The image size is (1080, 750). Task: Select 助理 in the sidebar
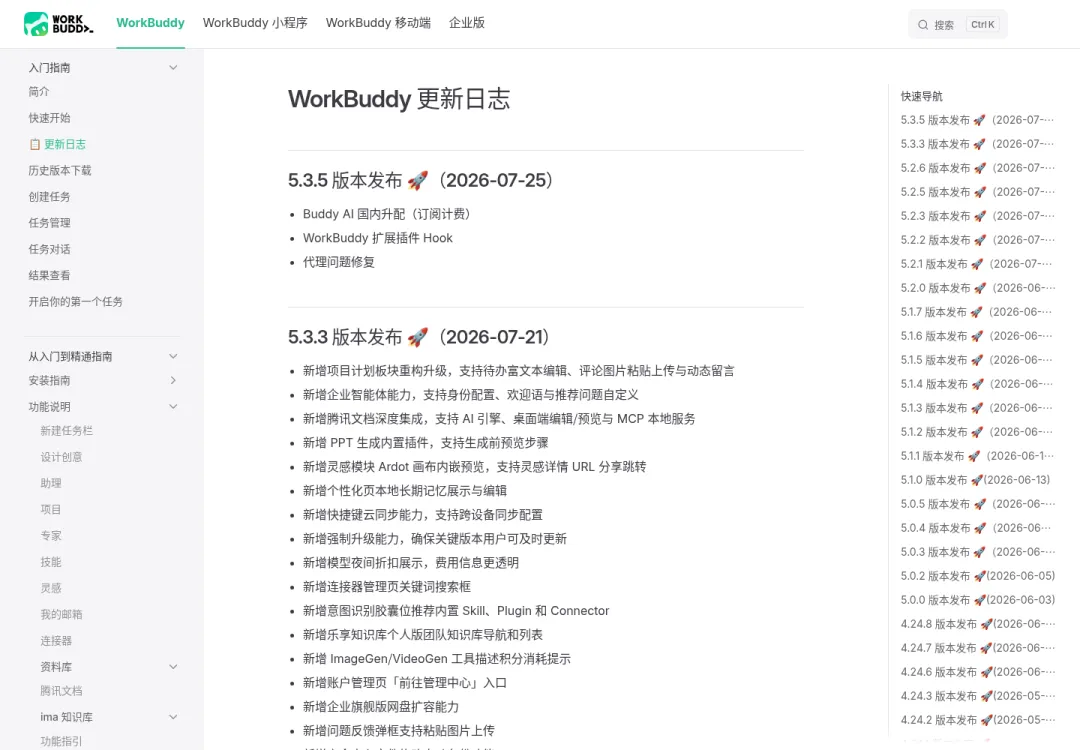click(51, 483)
